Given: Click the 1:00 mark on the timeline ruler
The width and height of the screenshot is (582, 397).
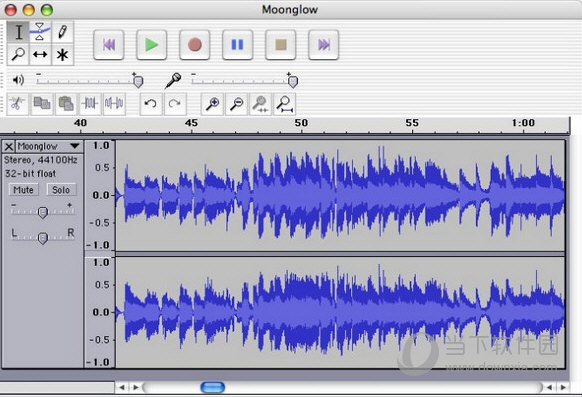Looking at the screenshot, I should (x=523, y=123).
